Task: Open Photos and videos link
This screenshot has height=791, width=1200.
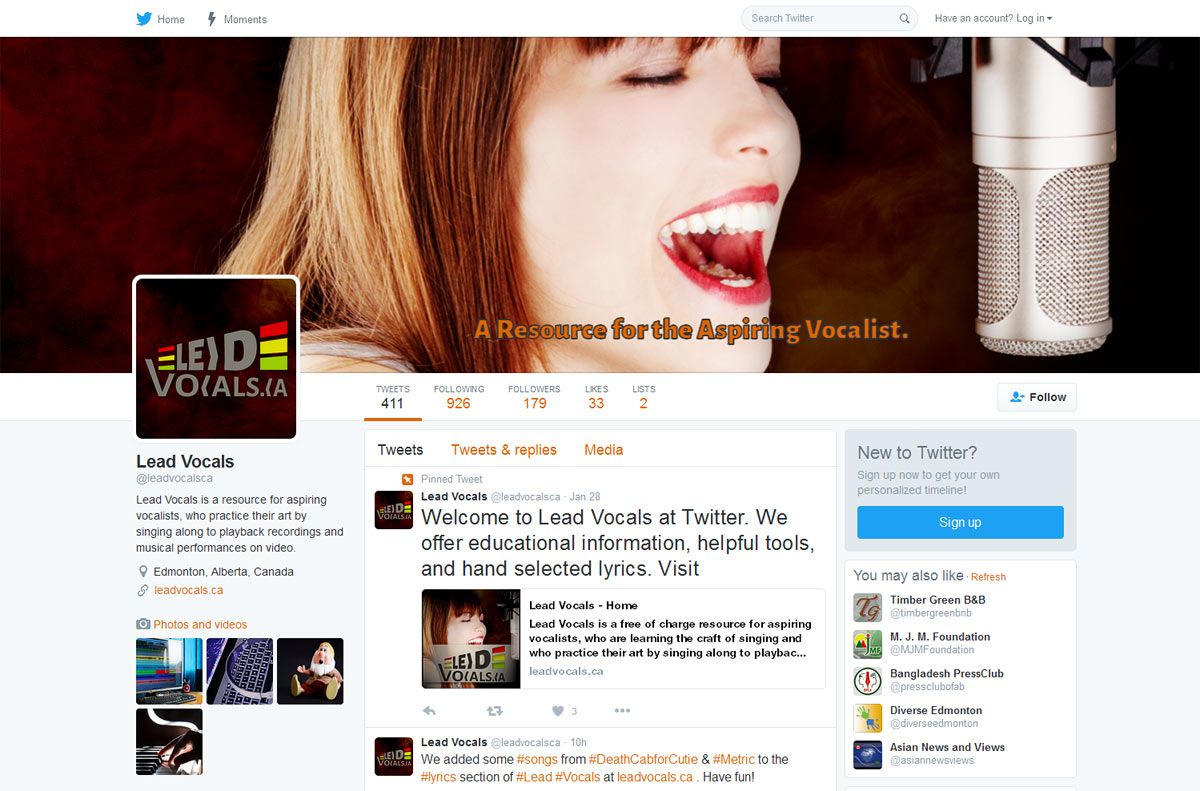Action: coord(200,625)
